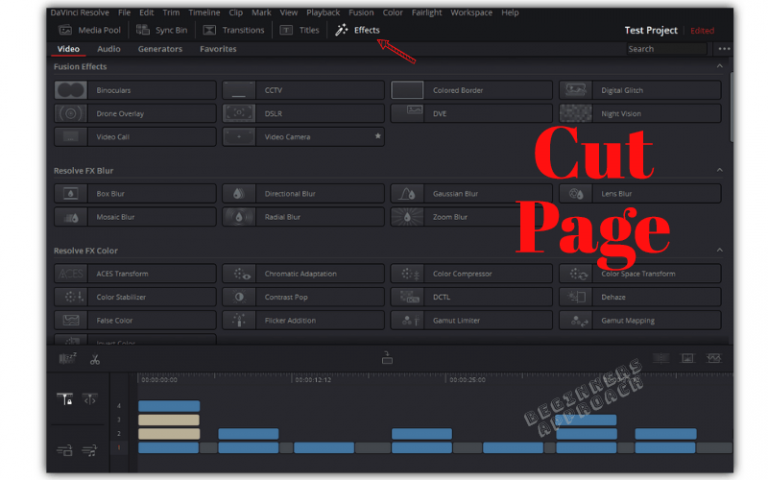Select the Gamut Limiter effect

coord(471,321)
